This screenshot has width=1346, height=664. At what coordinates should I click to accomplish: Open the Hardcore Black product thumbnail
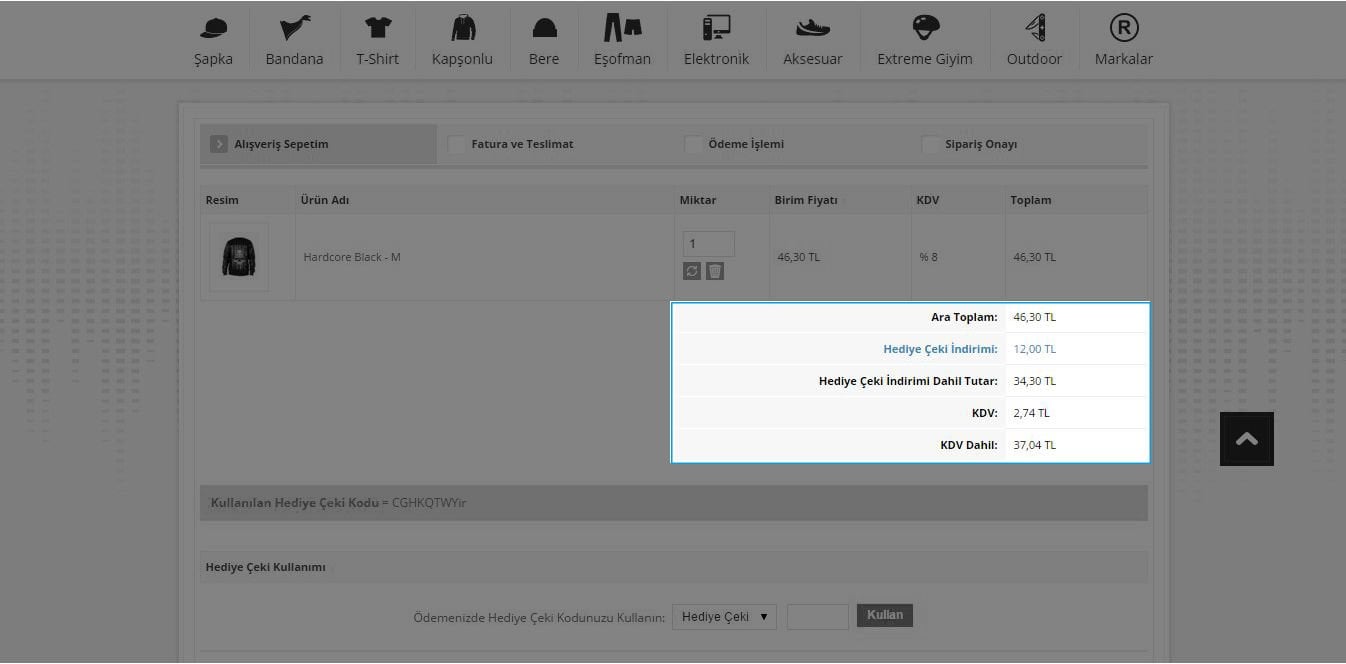[x=239, y=257]
